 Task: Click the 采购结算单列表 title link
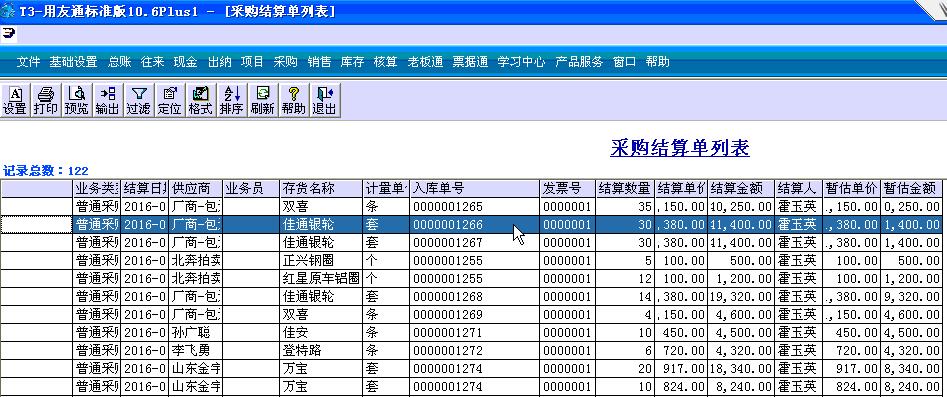(680, 148)
